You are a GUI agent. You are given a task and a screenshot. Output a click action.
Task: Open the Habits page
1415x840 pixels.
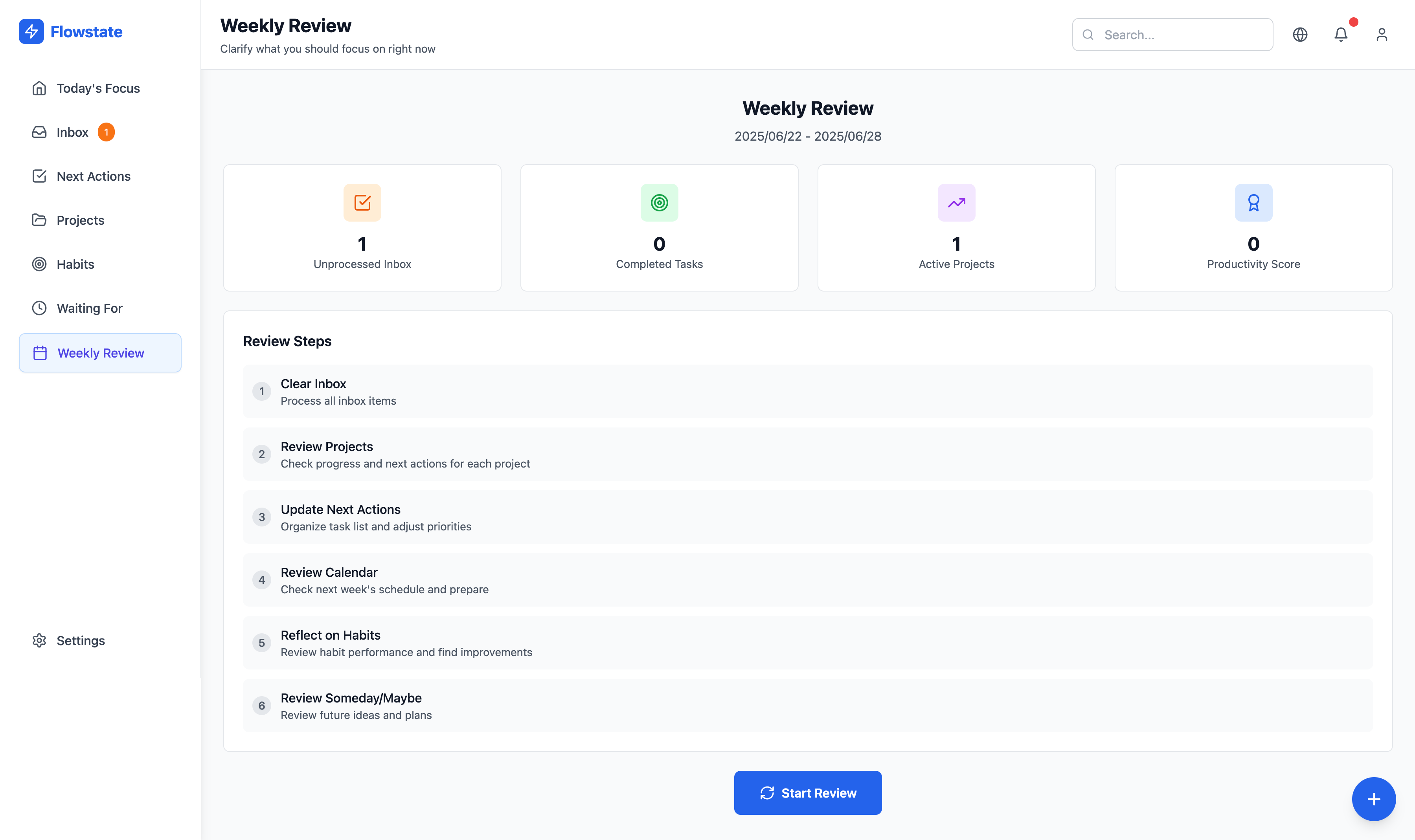(x=100, y=264)
